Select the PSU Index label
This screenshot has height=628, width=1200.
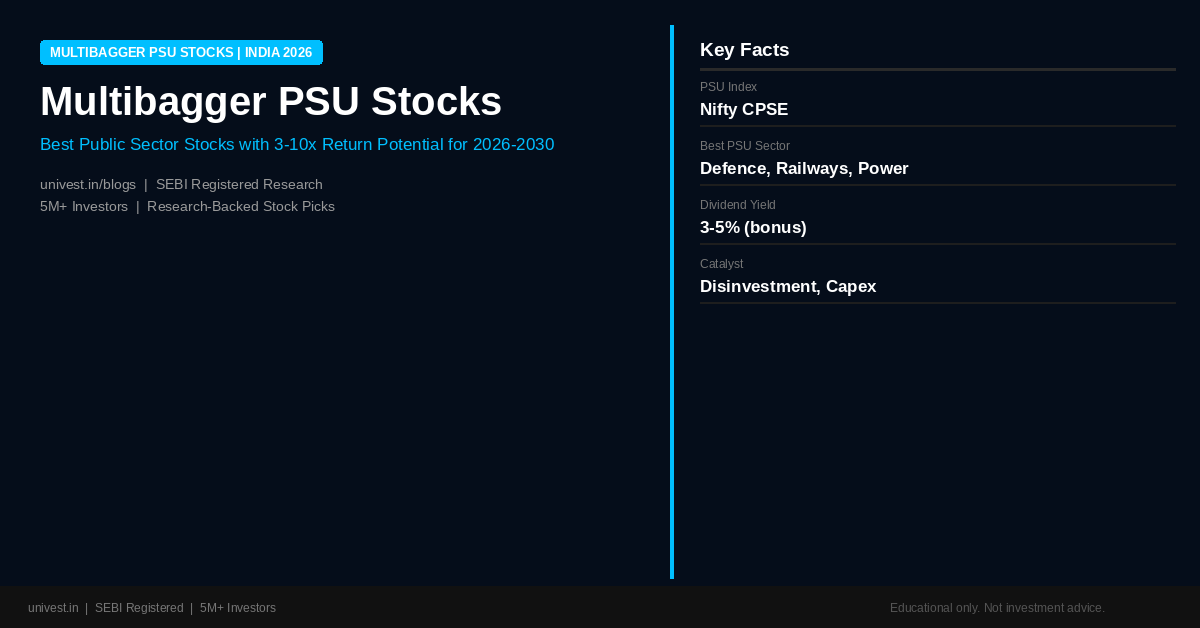tap(728, 87)
